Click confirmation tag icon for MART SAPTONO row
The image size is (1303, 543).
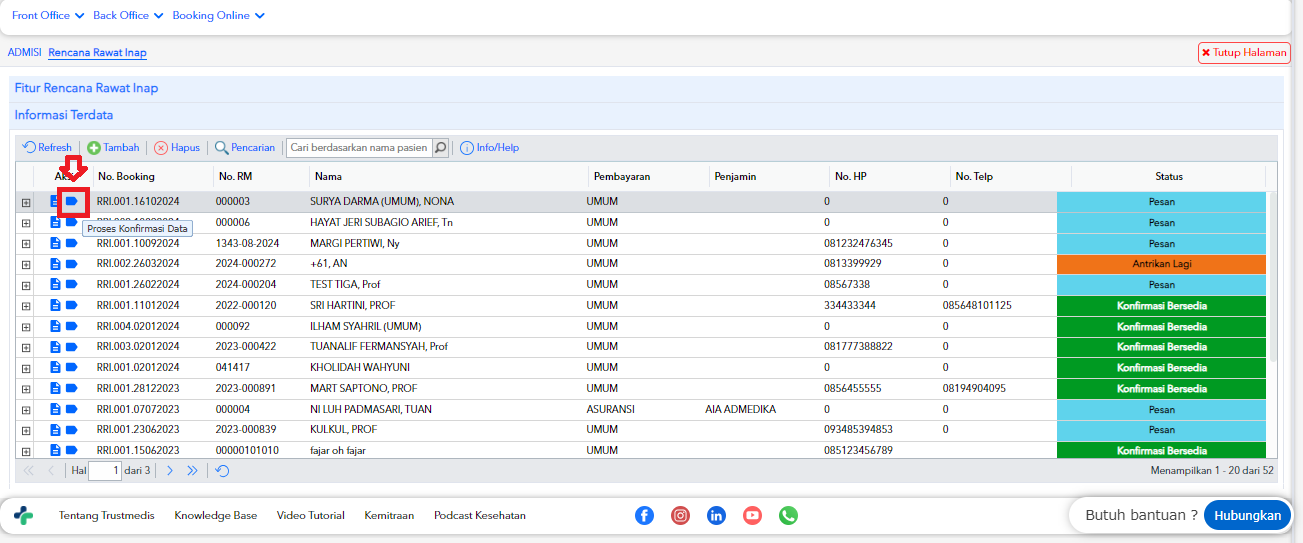72,388
